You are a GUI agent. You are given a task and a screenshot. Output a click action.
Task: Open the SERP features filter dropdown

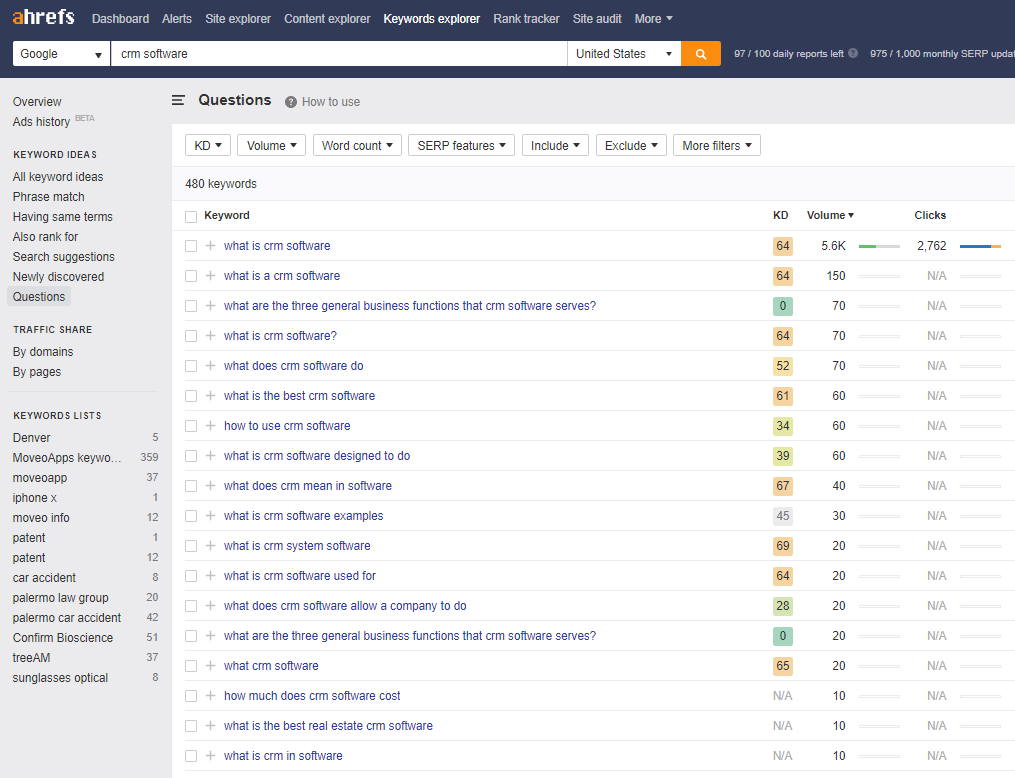tap(462, 146)
